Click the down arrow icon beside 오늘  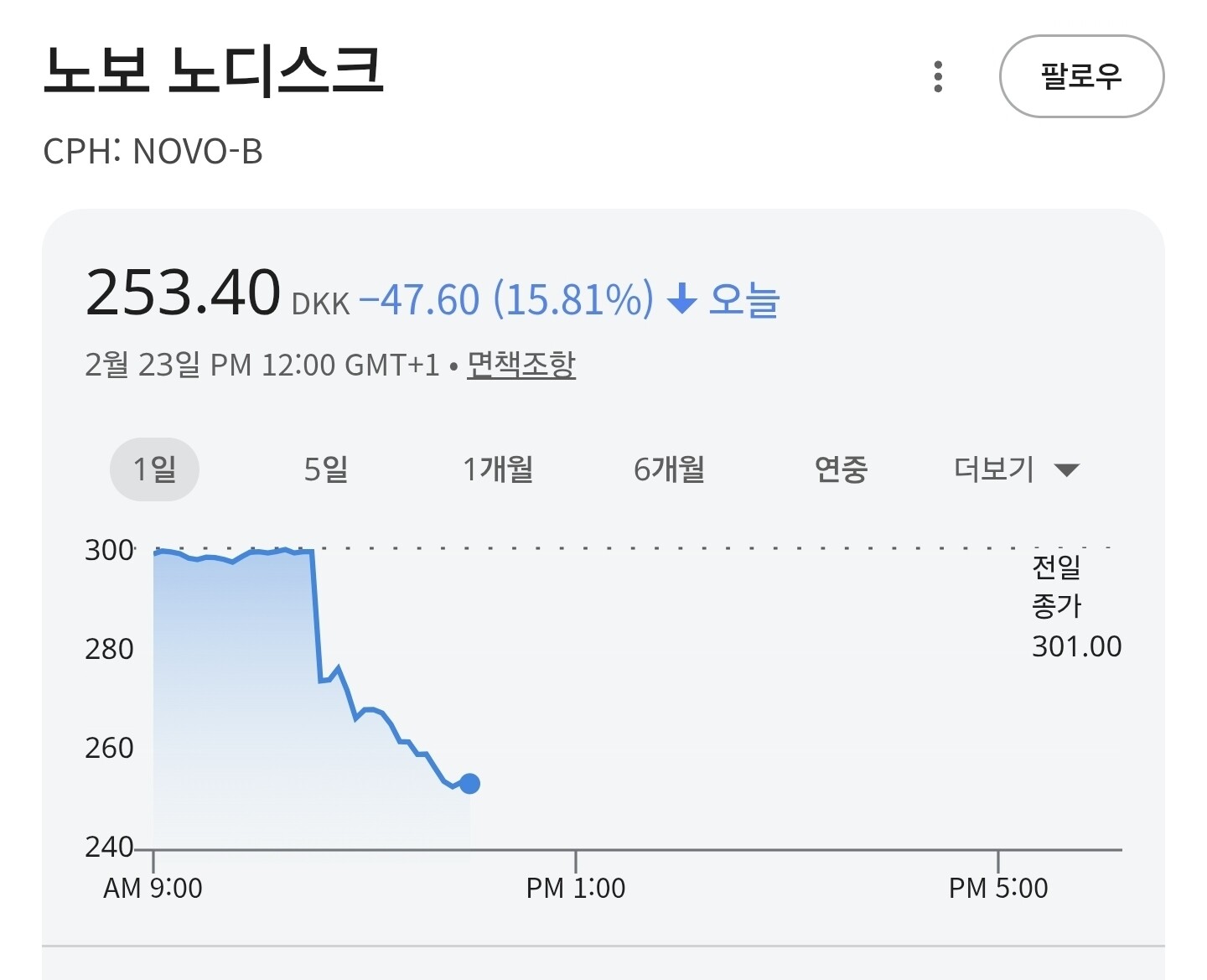681,298
